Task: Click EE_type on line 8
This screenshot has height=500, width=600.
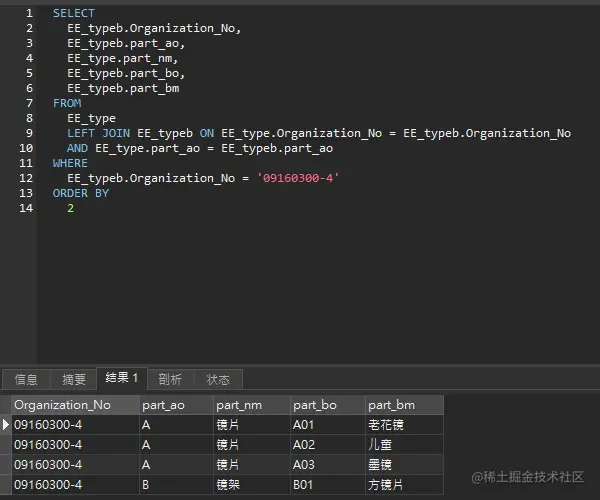Action: coord(91,118)
